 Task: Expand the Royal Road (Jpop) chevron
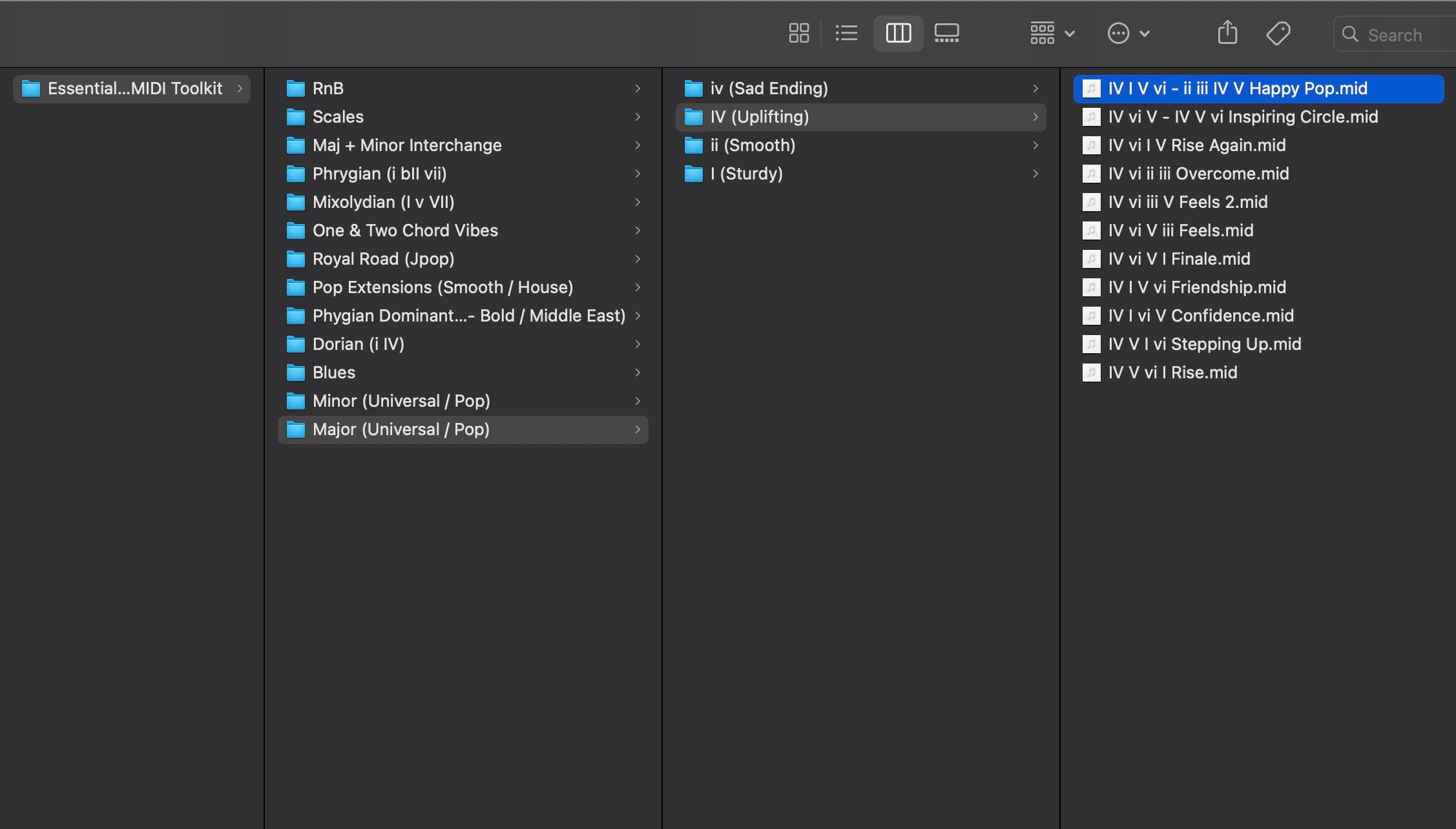point(638,259)
